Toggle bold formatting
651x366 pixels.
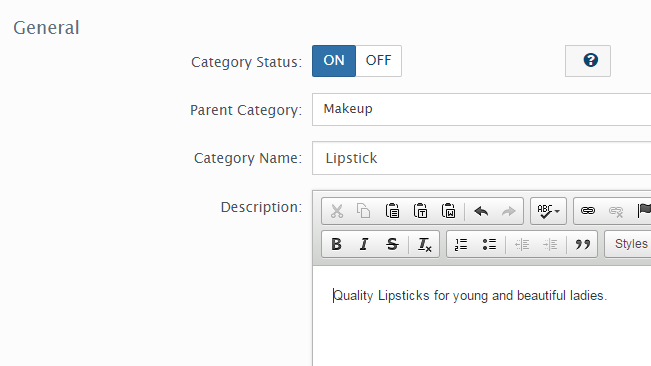point(336,244)
